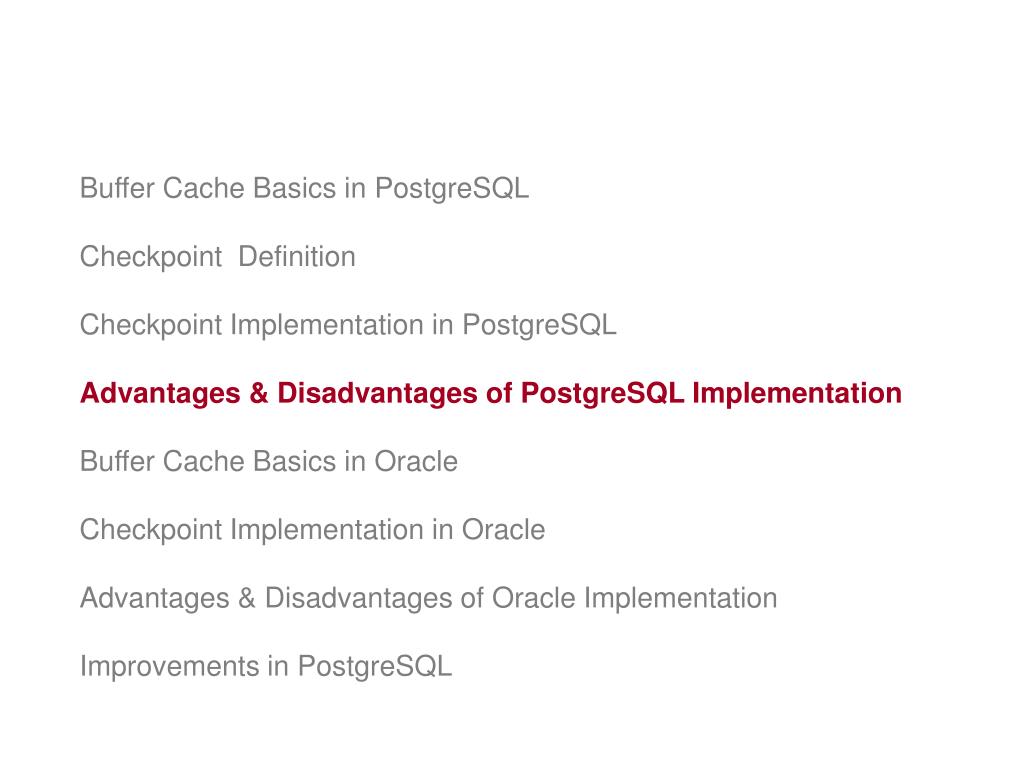This screenshot has width=1024, height=768.
Task: Open 'Checkpoint Implementation in PostgreSQL' topic
Action: [348, 325]
